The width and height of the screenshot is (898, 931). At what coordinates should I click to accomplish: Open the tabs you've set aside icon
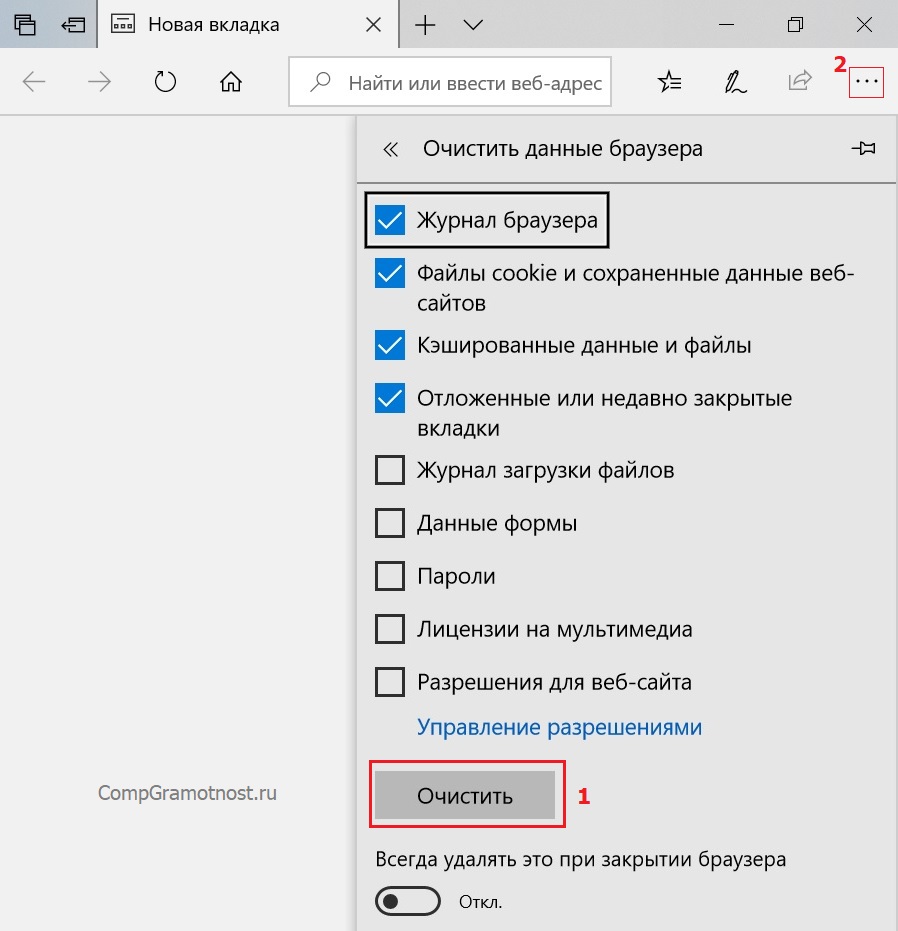[24, 24]
